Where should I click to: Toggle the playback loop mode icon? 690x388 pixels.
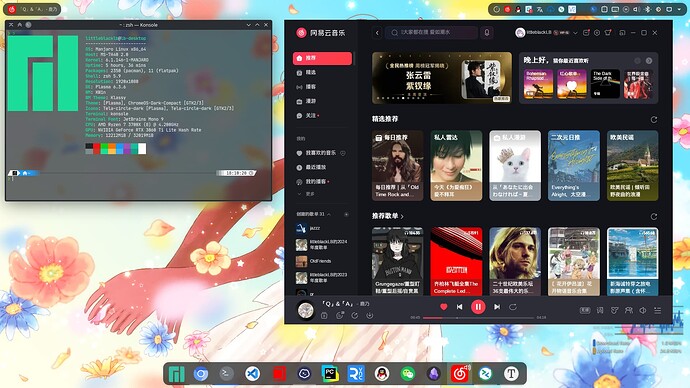point(513,307)
